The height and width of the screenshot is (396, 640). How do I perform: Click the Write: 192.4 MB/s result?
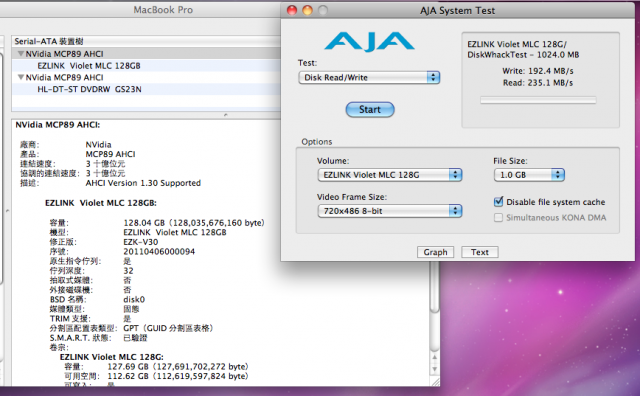(538, 71)
